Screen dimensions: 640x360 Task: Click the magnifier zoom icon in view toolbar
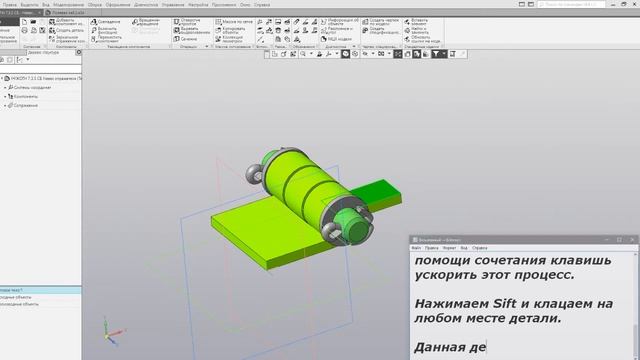click(x=303, y=54)
